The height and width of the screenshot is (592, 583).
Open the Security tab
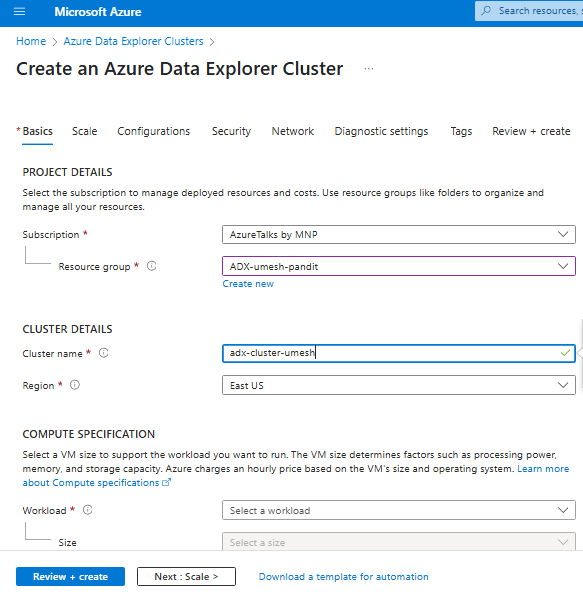click(x=231, y=131)
